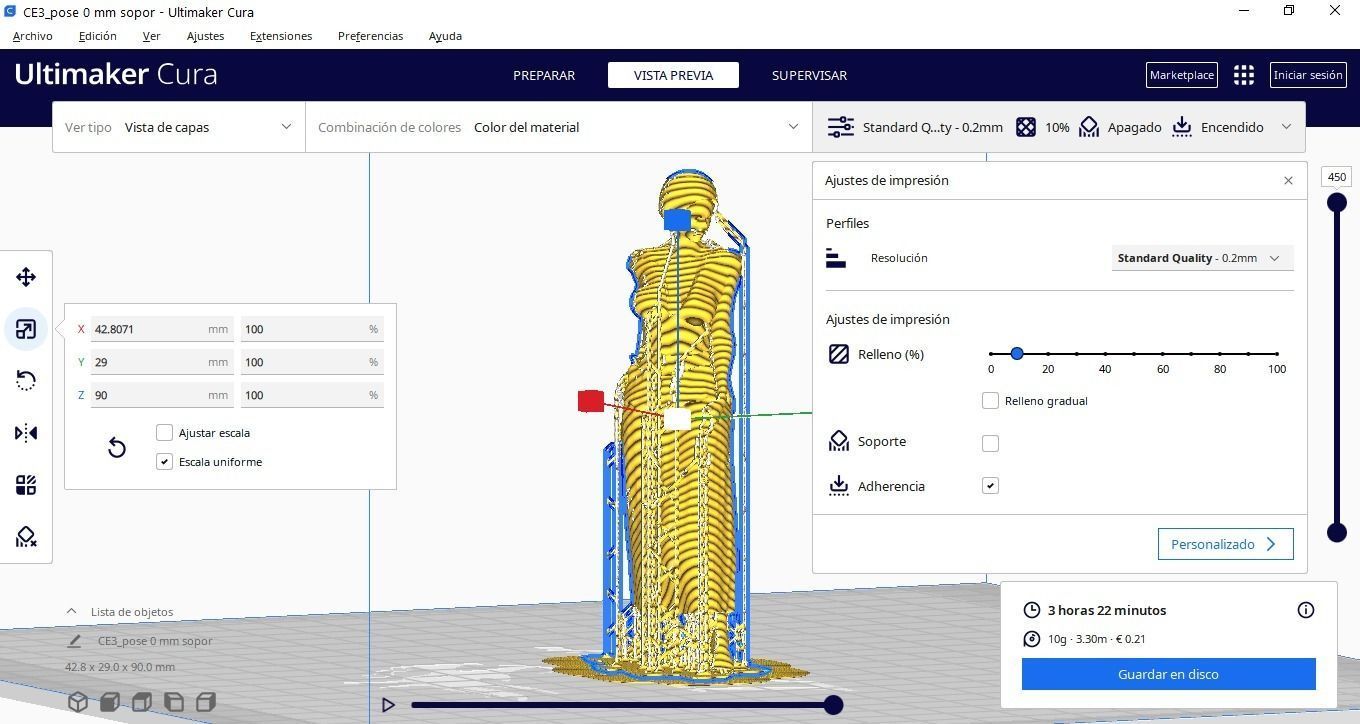Screen dimensions: 1360x724
Task: Select the Move tool
Action: point(26,277)
